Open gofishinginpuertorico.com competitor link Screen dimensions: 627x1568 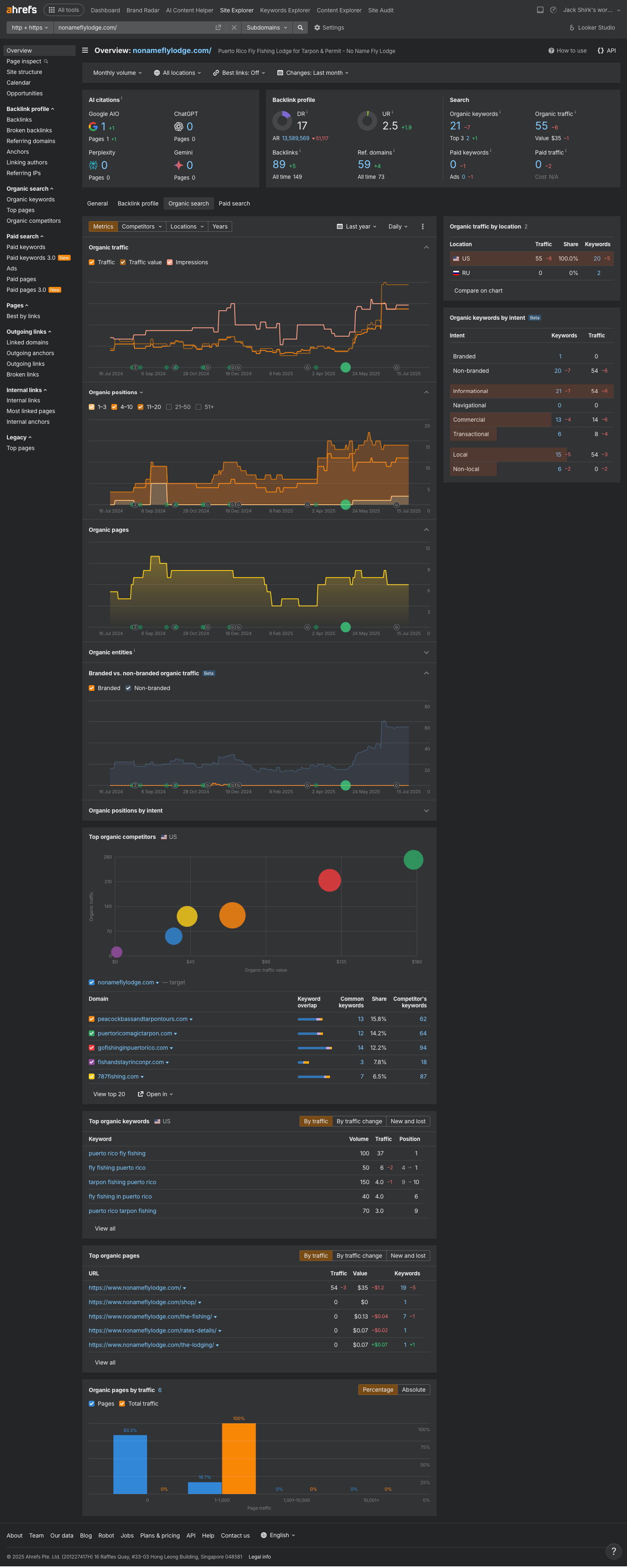coord(133,1048)
